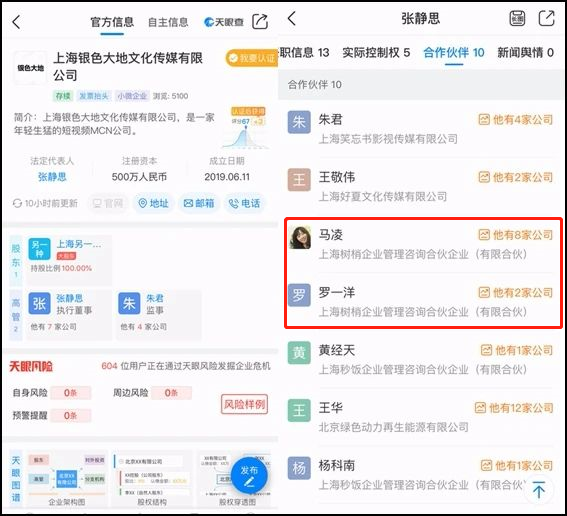Open shareholder 上海另一… link
567x516 pixels.
point(79,244)
